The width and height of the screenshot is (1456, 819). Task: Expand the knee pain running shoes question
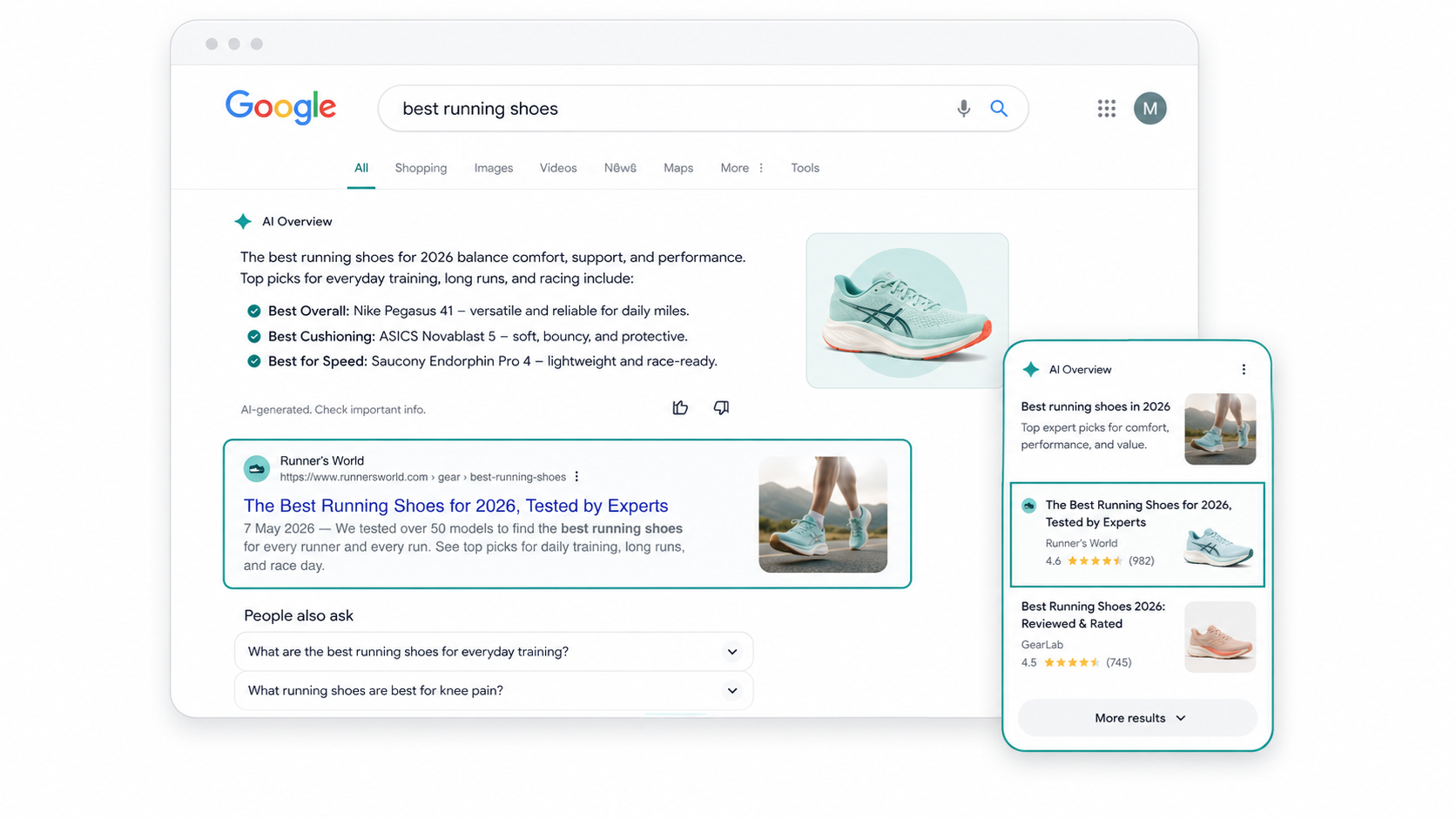[494, 690]
